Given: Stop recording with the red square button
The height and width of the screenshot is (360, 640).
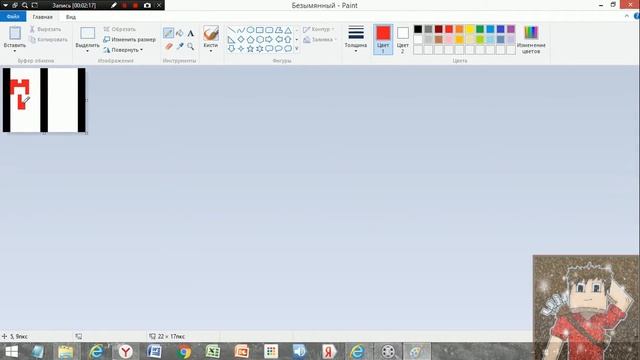Looking at the screenshot, I should tap(135, 5).
